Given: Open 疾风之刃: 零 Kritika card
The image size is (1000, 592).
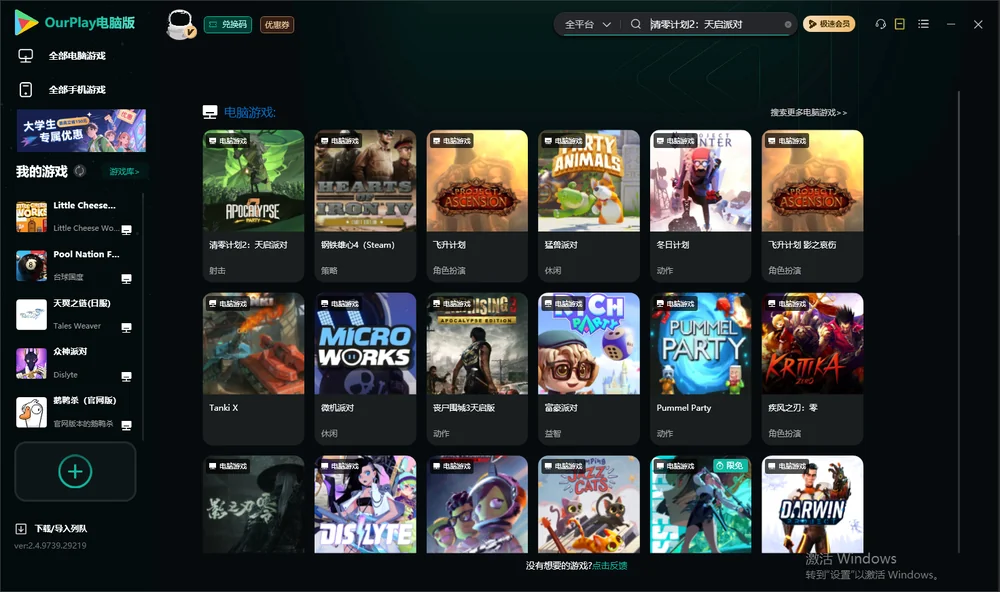Looking at the screenshot, I should click(x=812, y=369).
